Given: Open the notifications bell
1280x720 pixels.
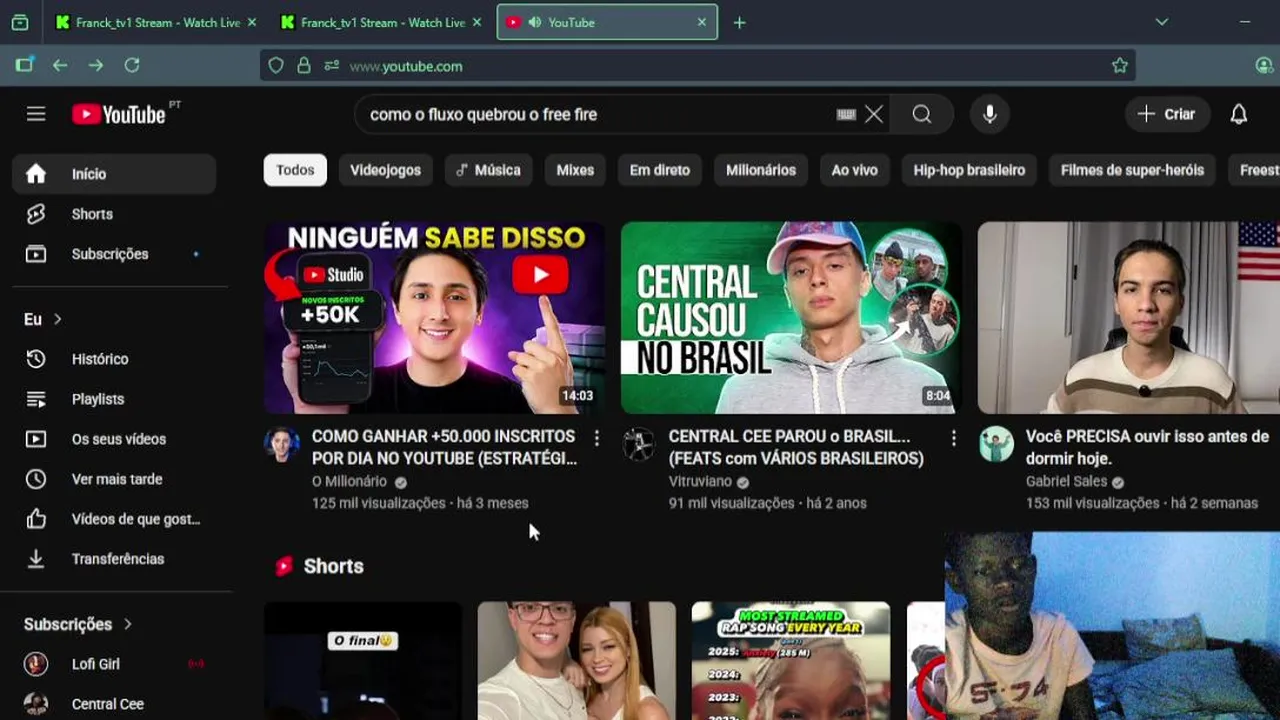Looking at the screenshot, I should [x=1239, y=114].
